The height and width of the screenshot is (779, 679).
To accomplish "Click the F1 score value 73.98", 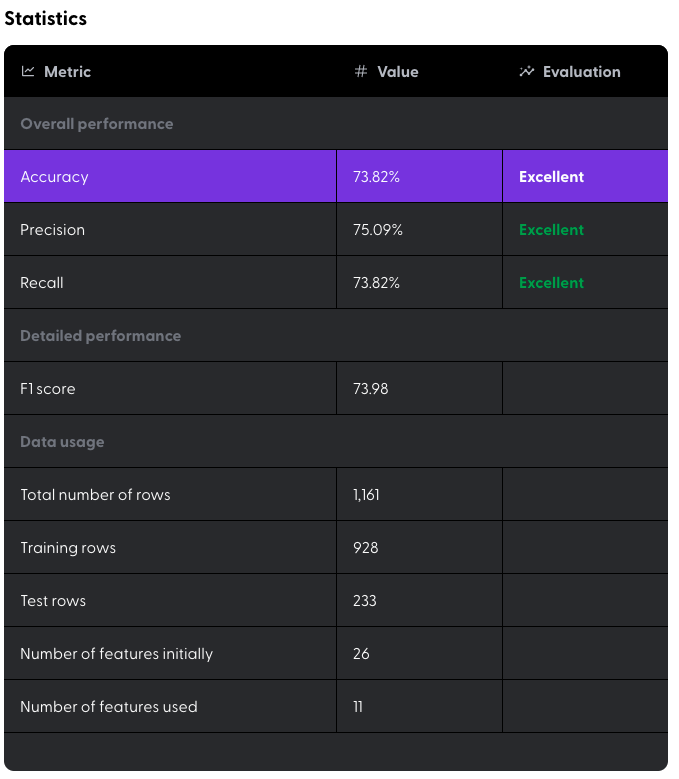I will tap(371, 389).
